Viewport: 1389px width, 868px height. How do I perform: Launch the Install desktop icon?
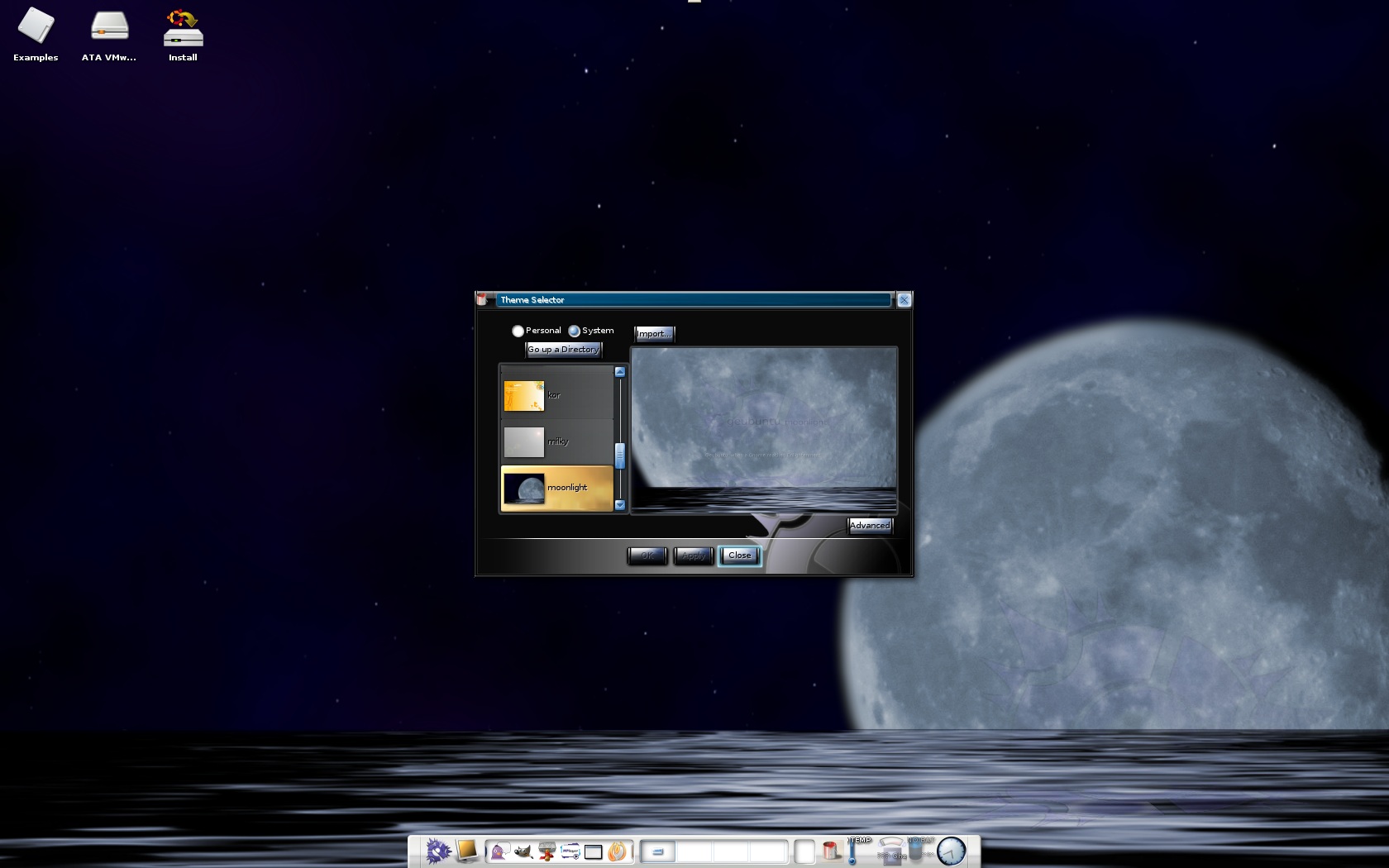tap(183, 35)
